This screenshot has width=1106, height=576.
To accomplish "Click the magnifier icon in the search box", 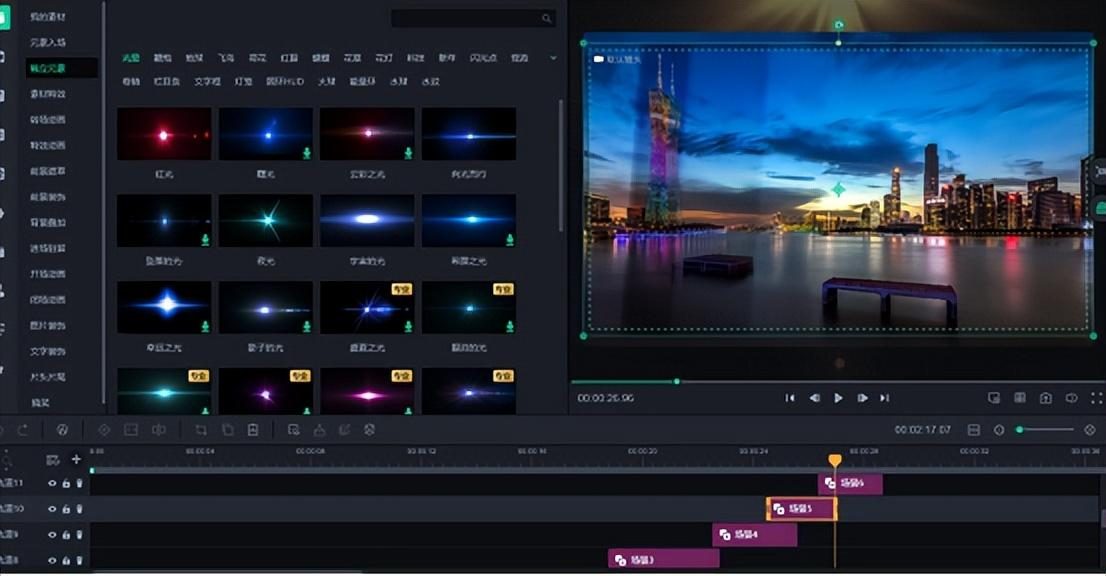I will coord(547,18).
